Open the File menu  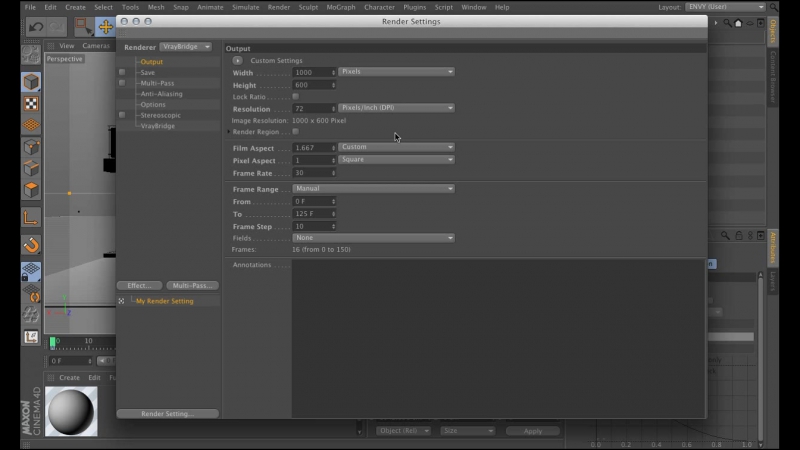pos(30,7)
